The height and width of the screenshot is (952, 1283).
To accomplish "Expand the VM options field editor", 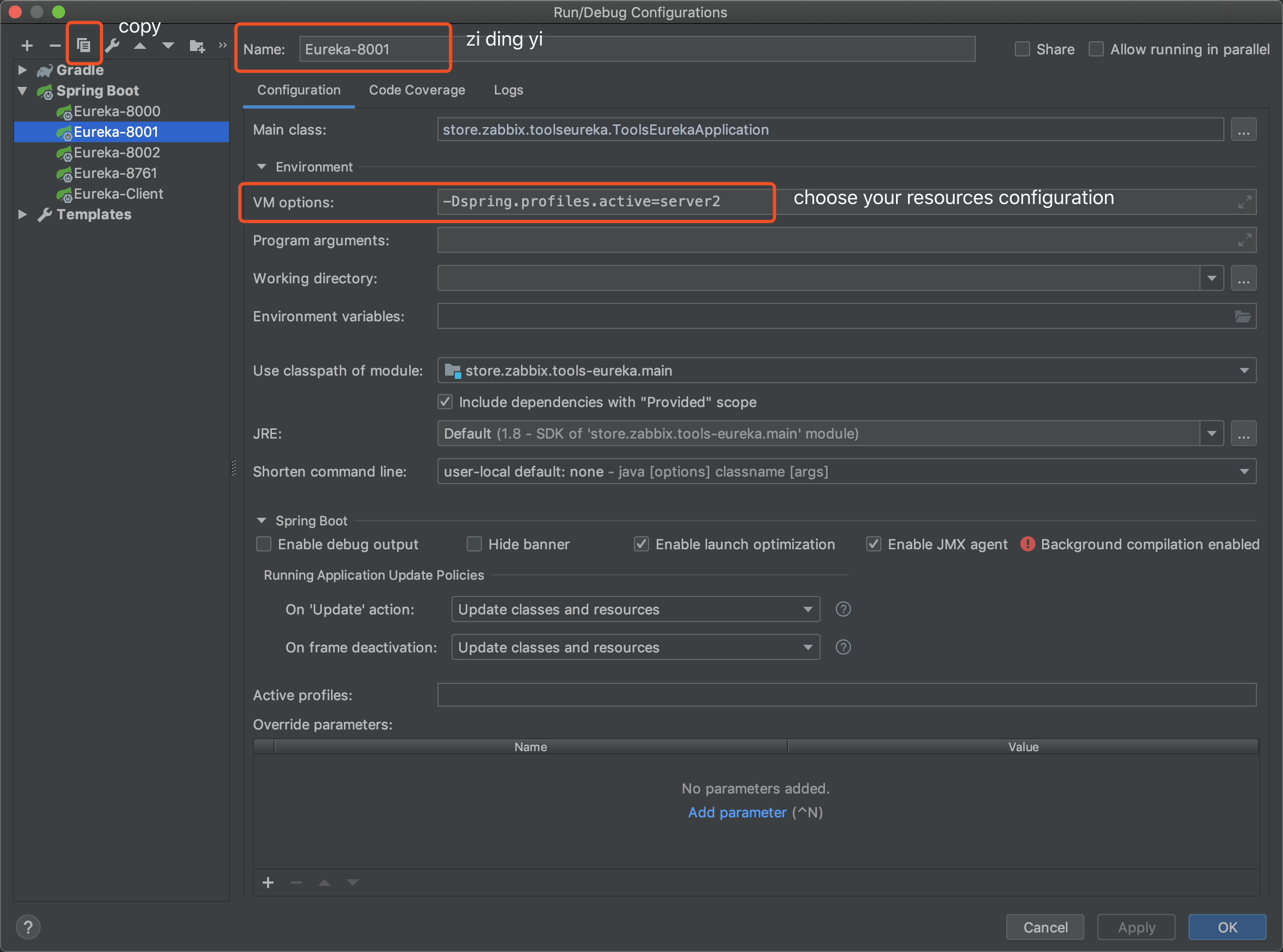I will tap(1244, 202).
